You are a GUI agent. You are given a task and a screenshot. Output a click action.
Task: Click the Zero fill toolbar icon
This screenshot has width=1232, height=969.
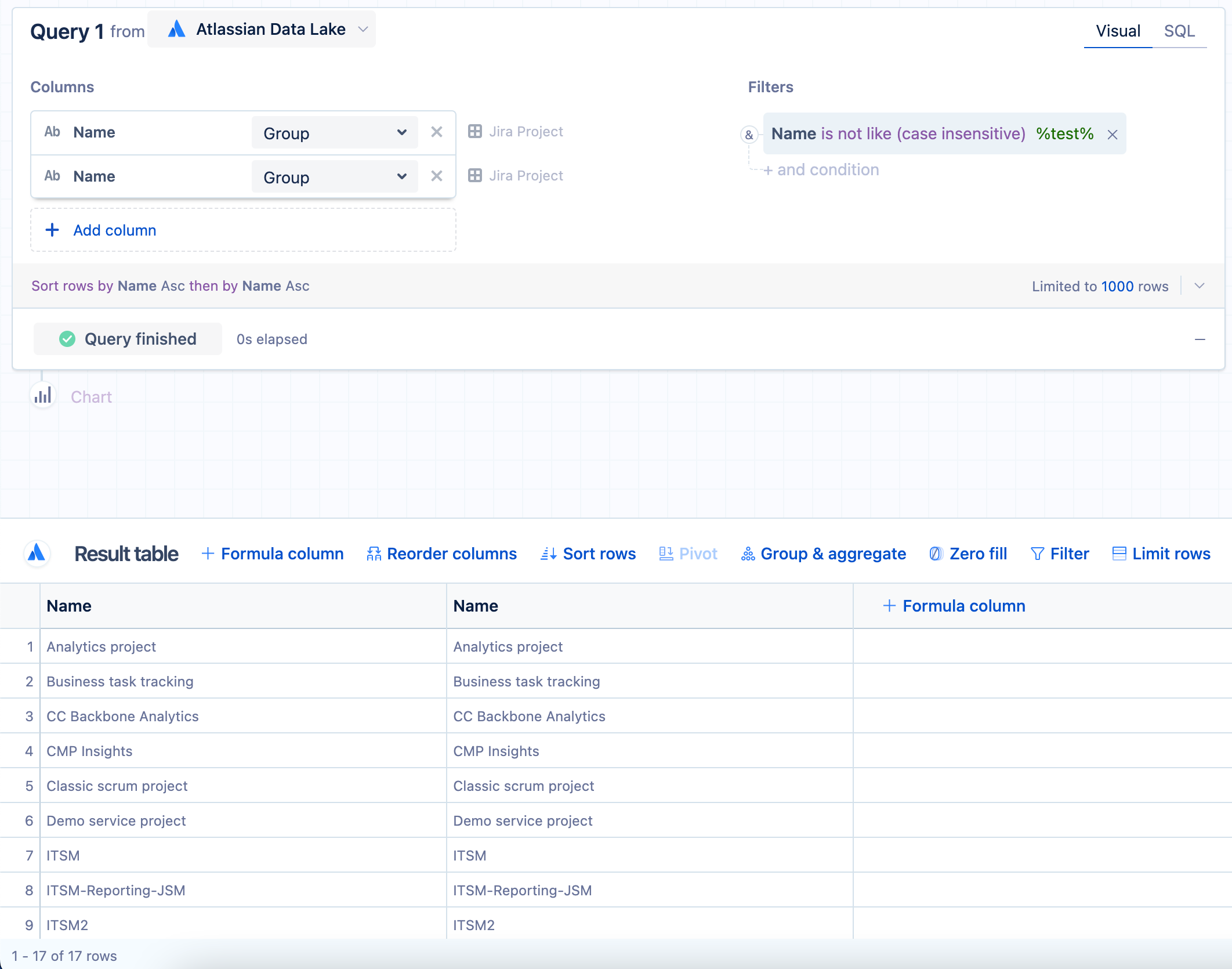point(935,554)
